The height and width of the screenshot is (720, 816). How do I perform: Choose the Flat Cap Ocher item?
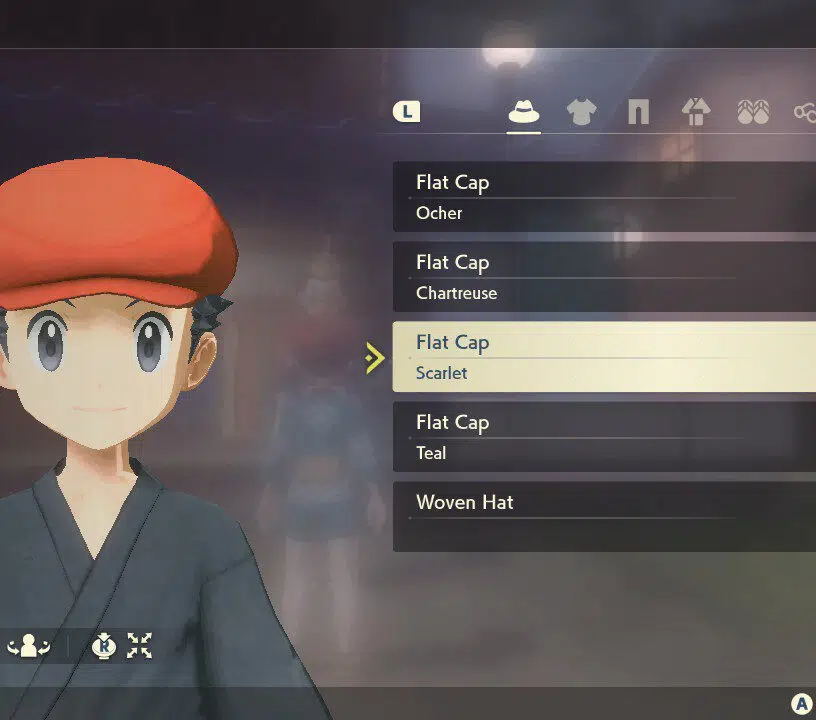coord(604,197)
